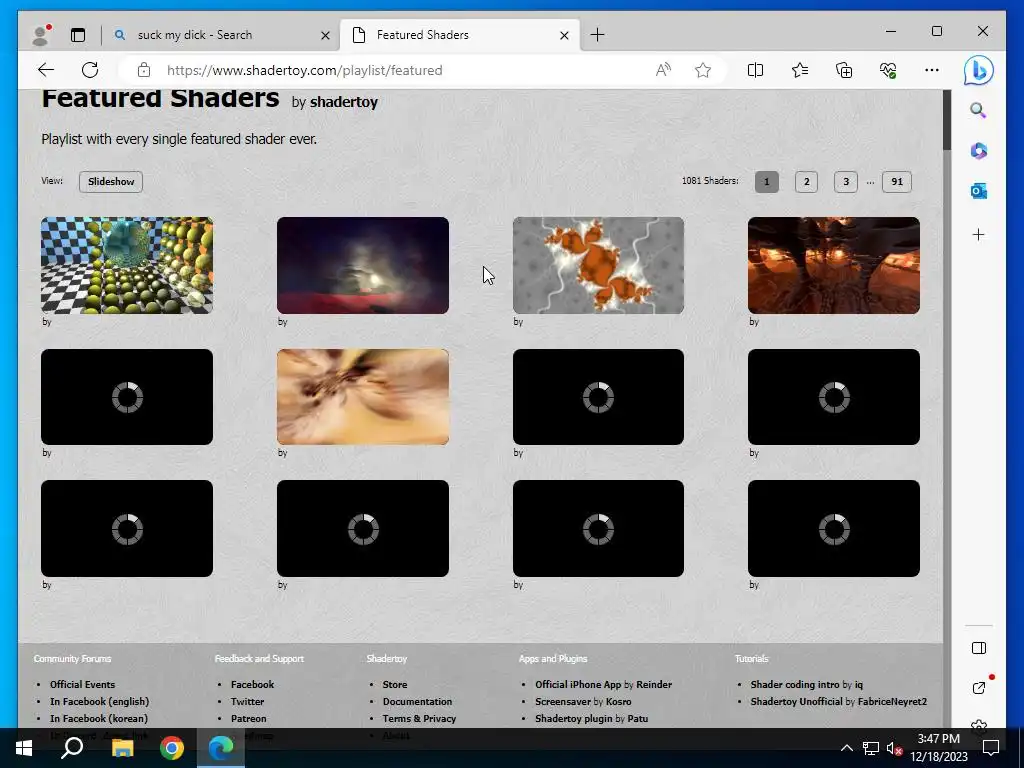Refresh the page
1024x768 pixels.
(90, 70)
